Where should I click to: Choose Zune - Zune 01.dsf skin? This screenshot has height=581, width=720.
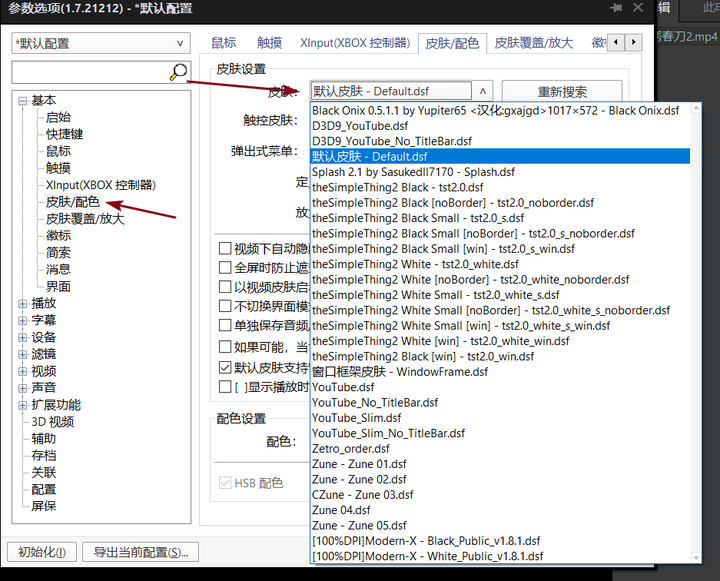click(x=501, y=464)
